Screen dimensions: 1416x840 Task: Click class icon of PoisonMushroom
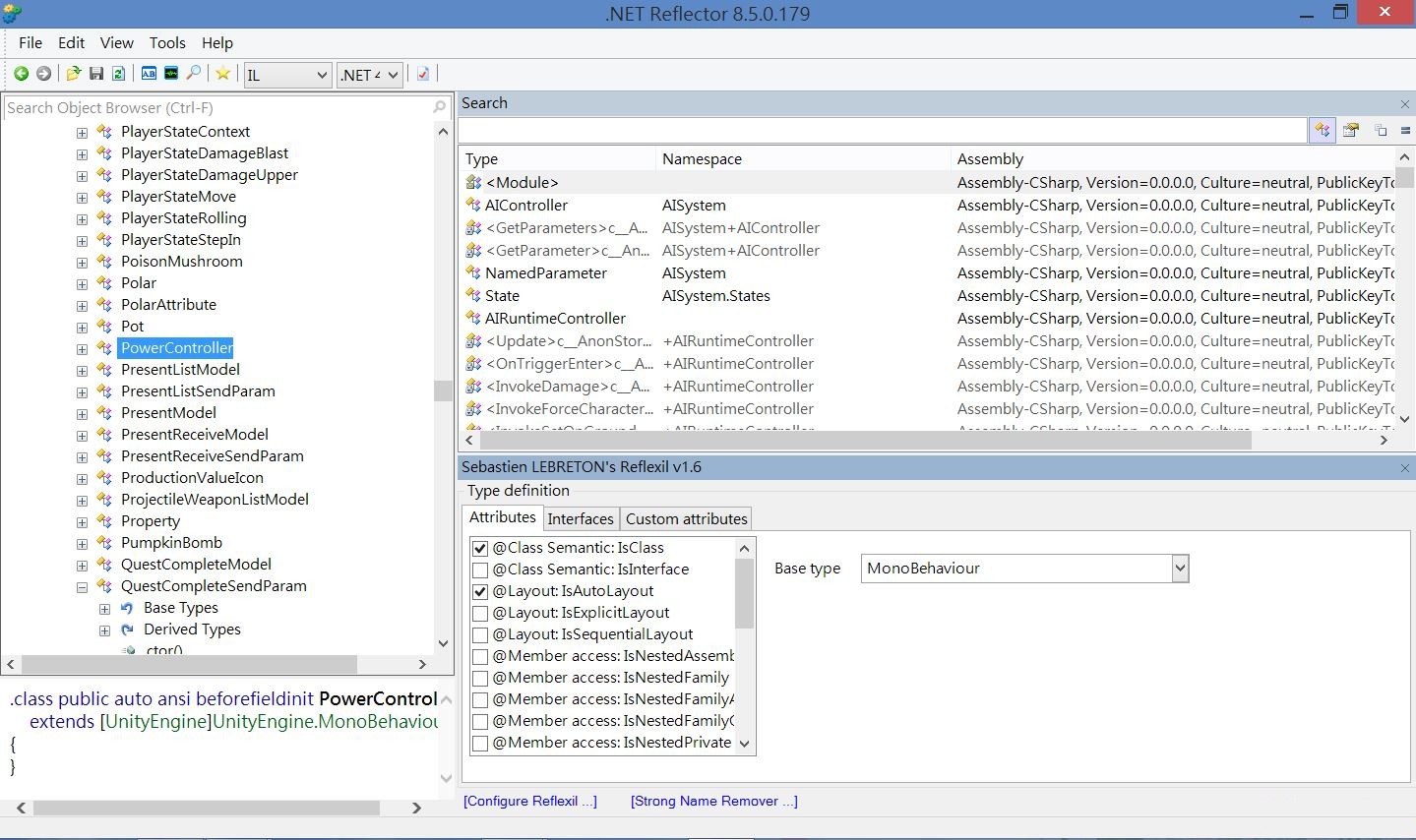pyautogui.click(x=104, y=262)
